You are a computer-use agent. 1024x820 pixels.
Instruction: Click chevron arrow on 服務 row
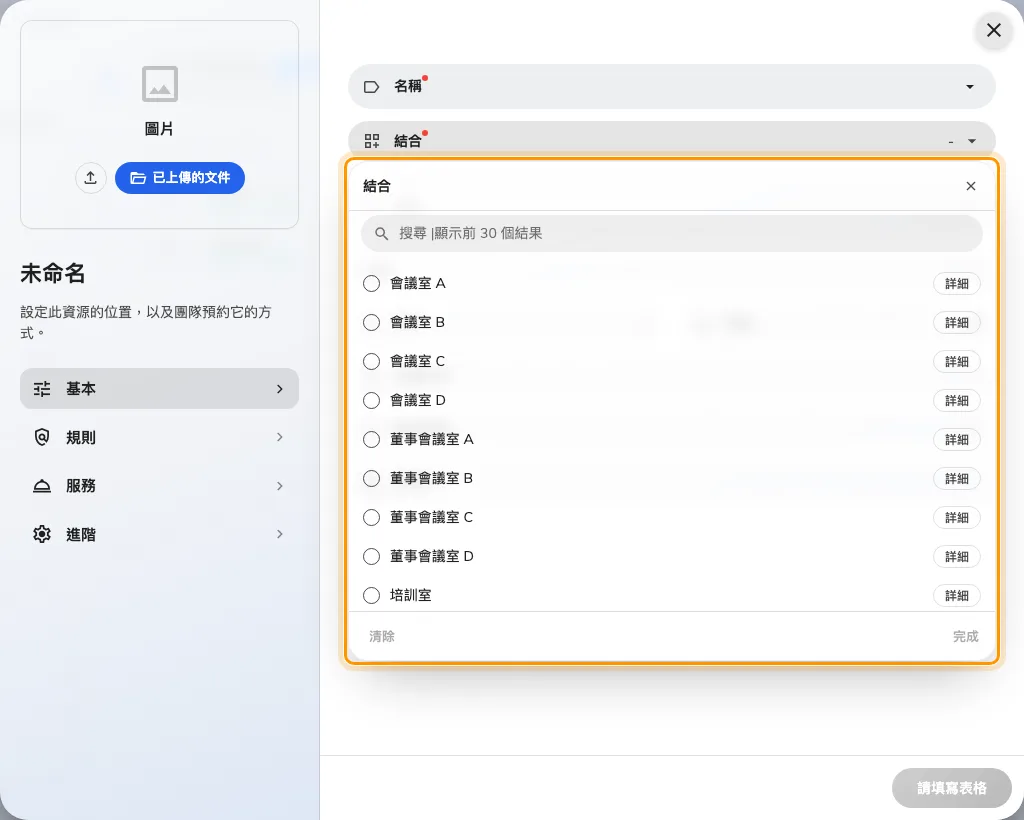pos(280,486)
